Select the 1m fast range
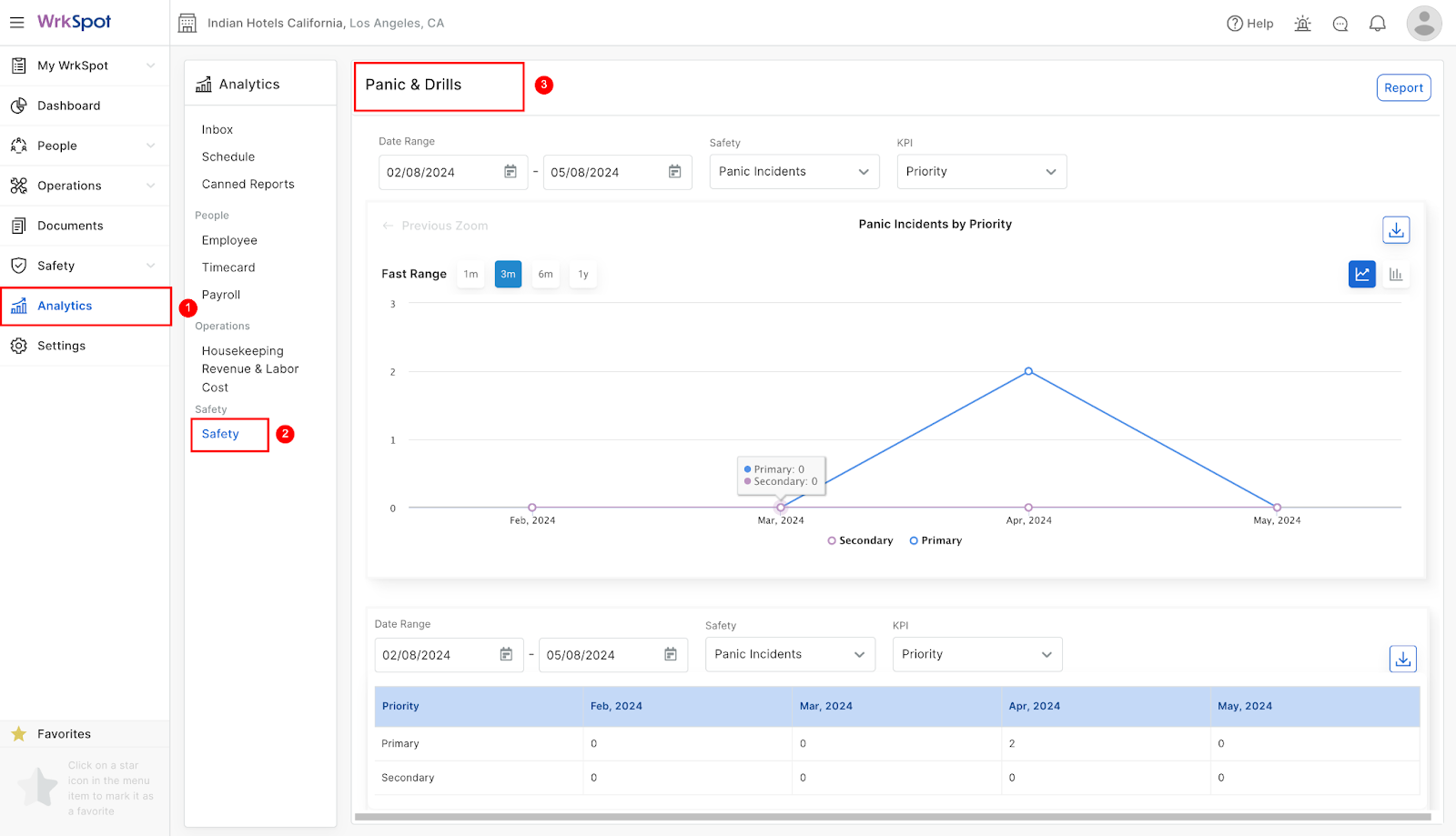Viewport: 1456px width, 836px height. [470, 274]
